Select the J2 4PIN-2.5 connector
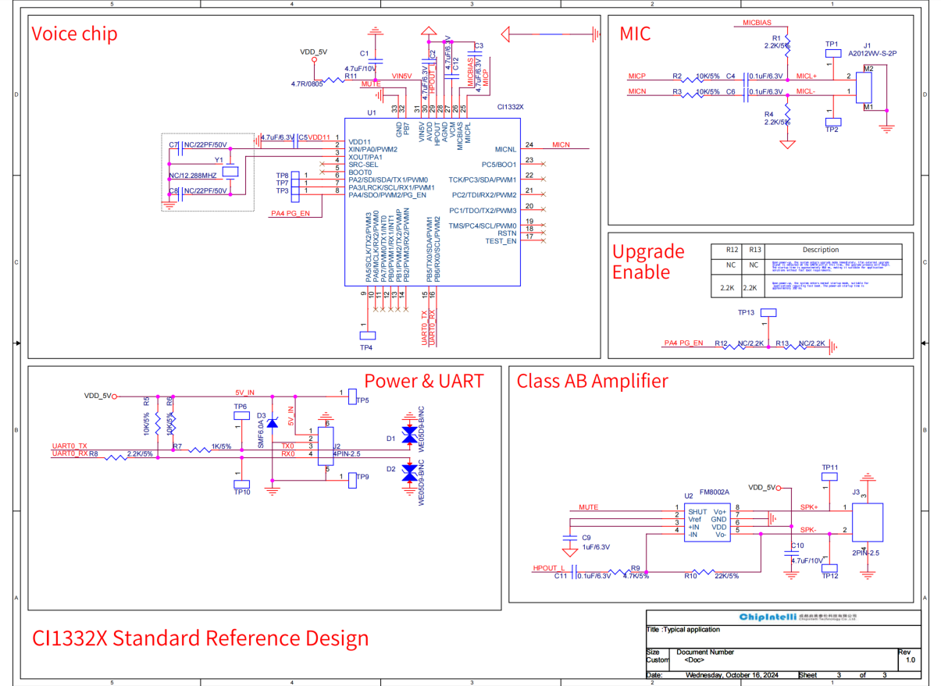 tap(325, 446)
